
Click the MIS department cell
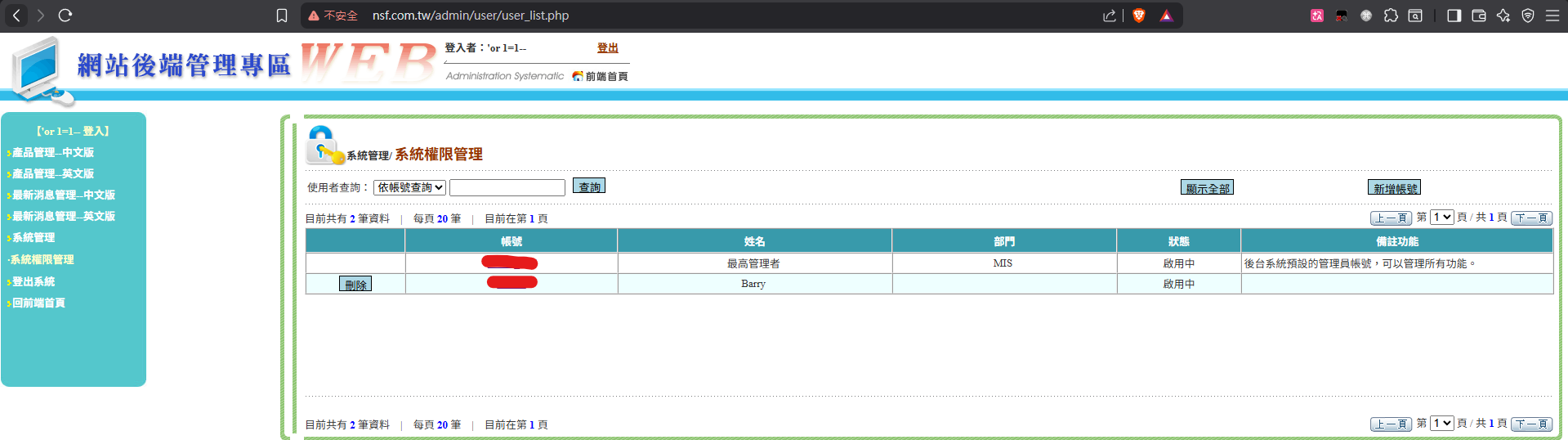tap(1003, 263)
